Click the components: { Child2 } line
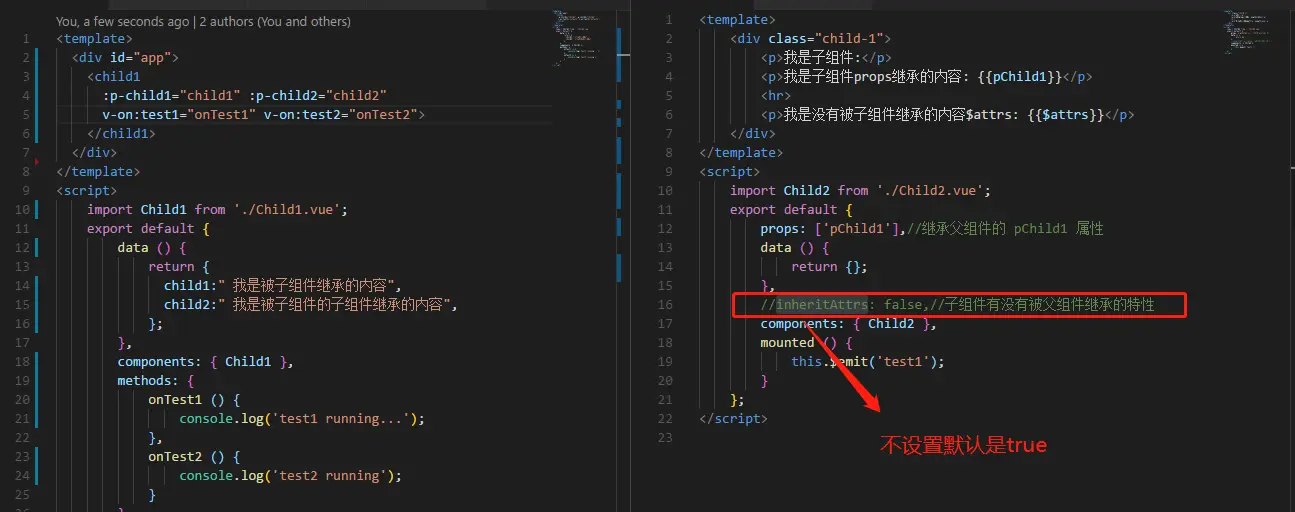 click(849, 324)
